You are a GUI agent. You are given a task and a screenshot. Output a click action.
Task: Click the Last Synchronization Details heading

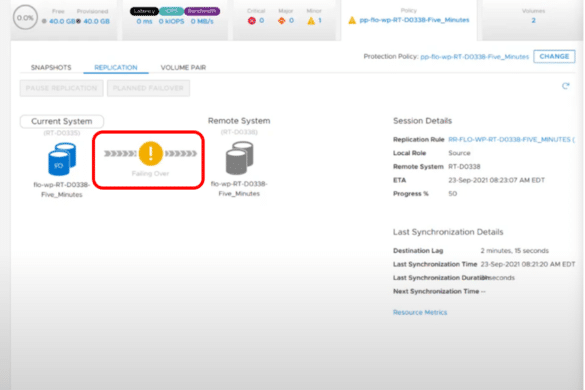tap(448, 232)
